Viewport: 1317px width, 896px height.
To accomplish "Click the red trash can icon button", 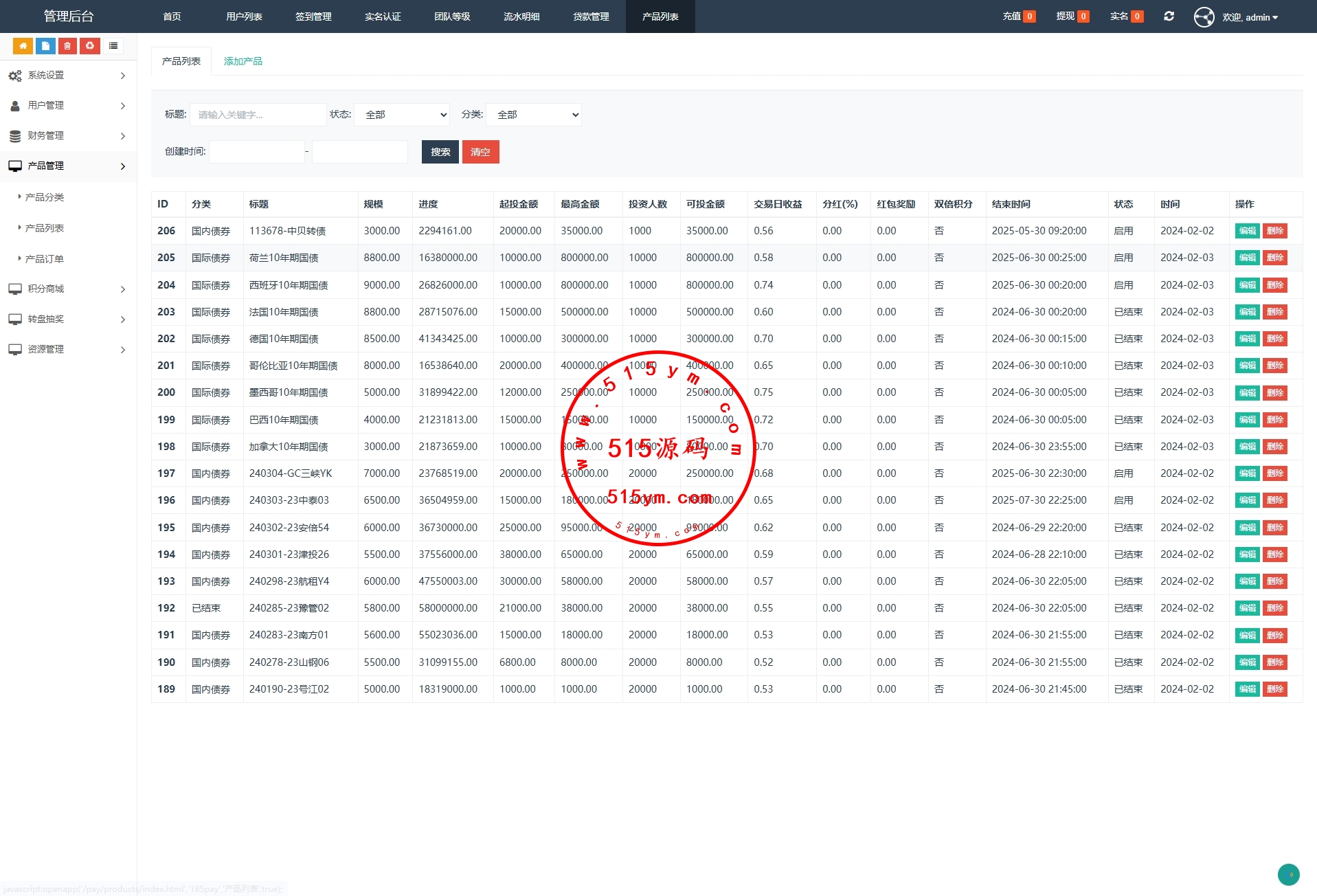I will [67, 46].
